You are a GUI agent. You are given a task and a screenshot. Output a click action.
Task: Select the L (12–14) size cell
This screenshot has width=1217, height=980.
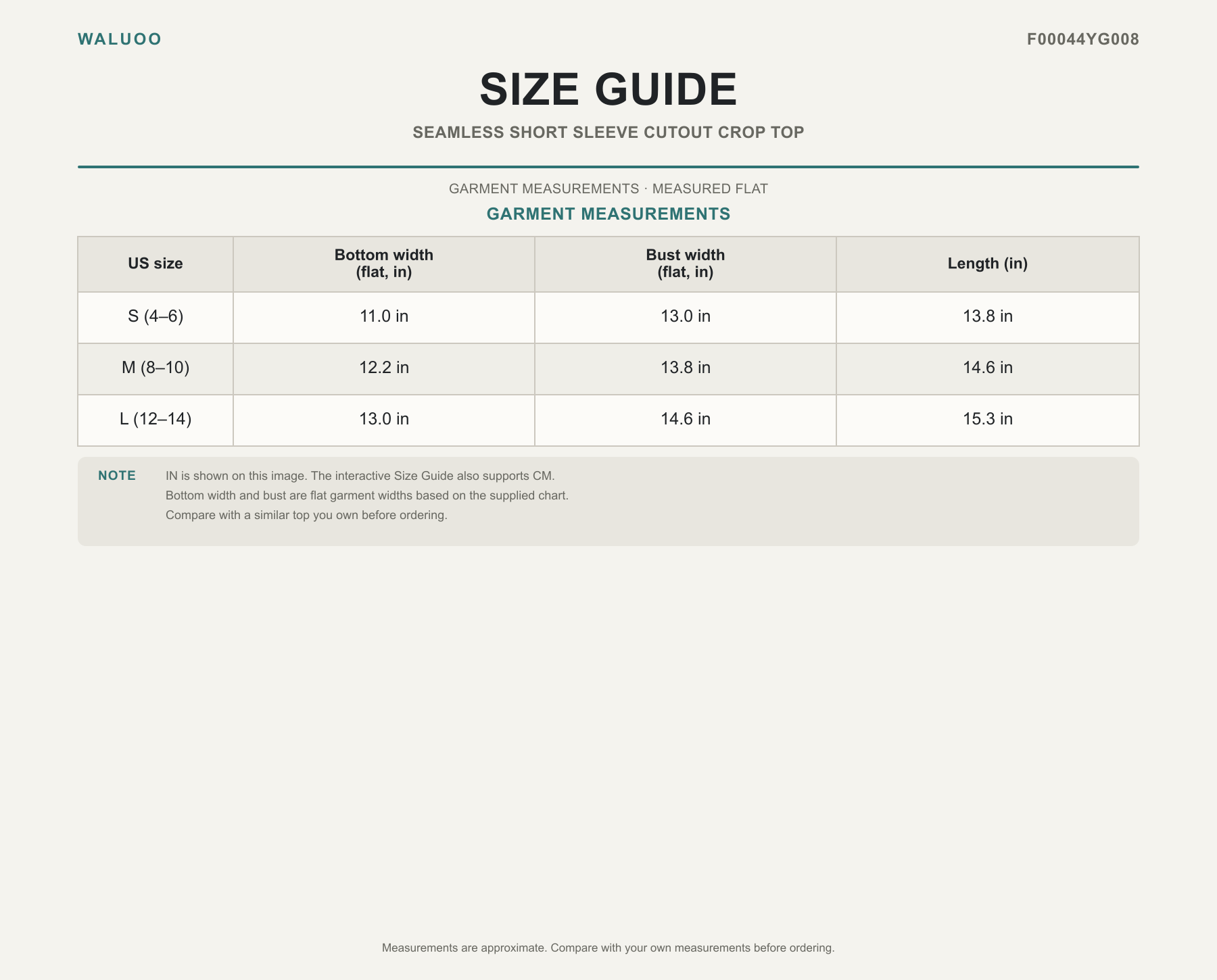click(156, 420)
